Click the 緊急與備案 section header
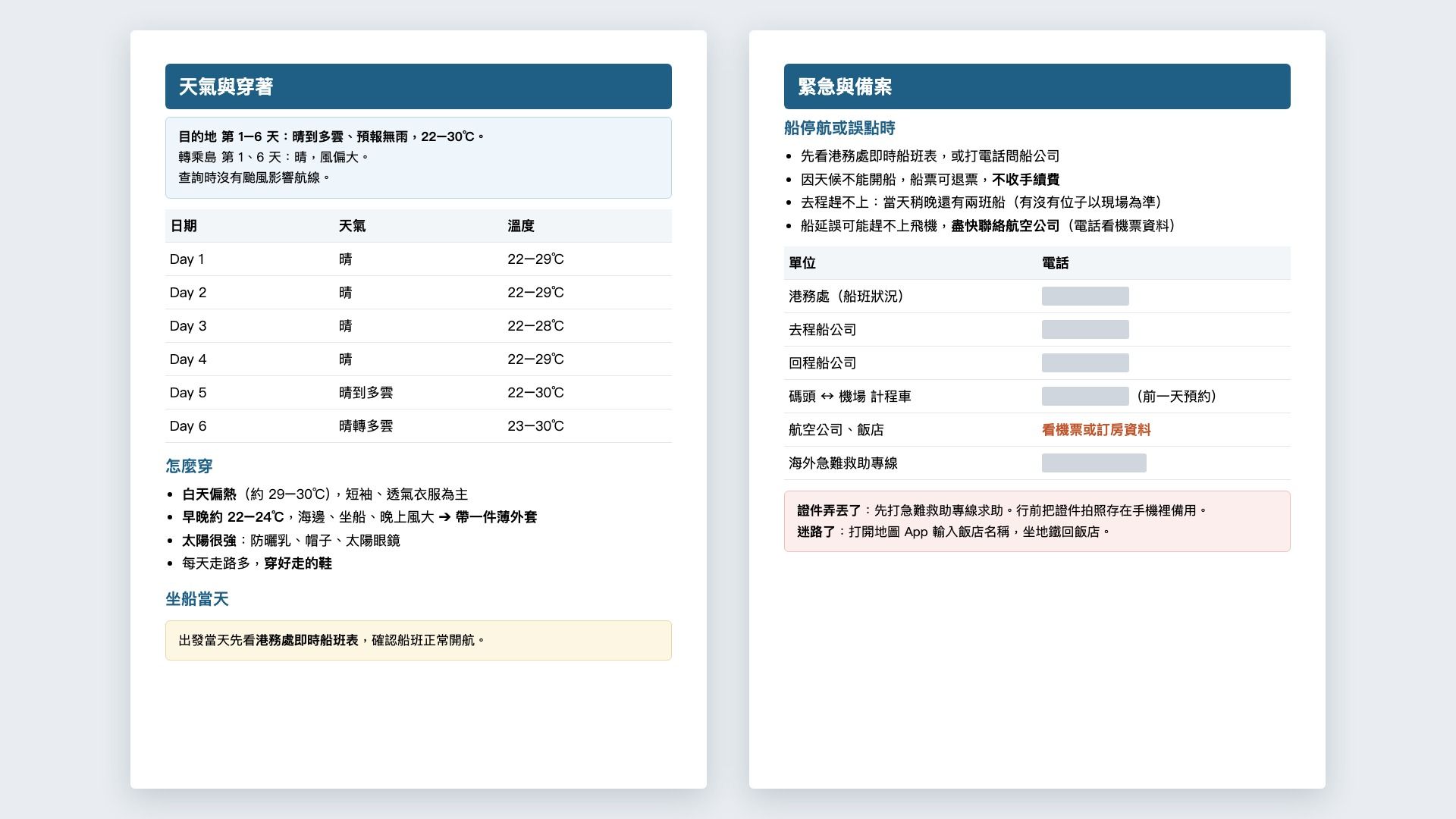This screenshot has height=819, width=1456. point(1037,86)
